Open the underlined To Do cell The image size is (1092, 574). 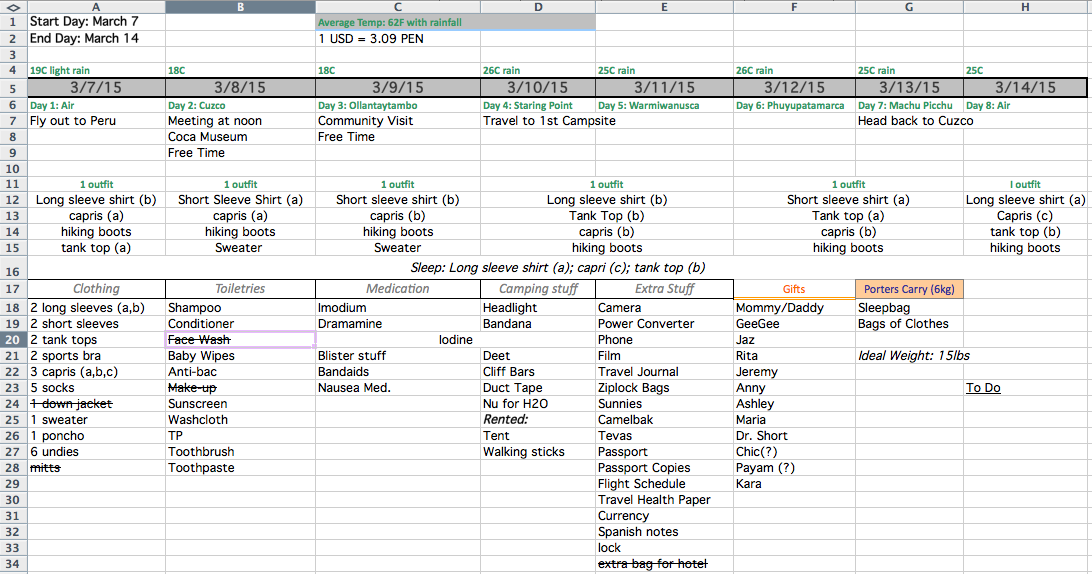coord(983,388)
